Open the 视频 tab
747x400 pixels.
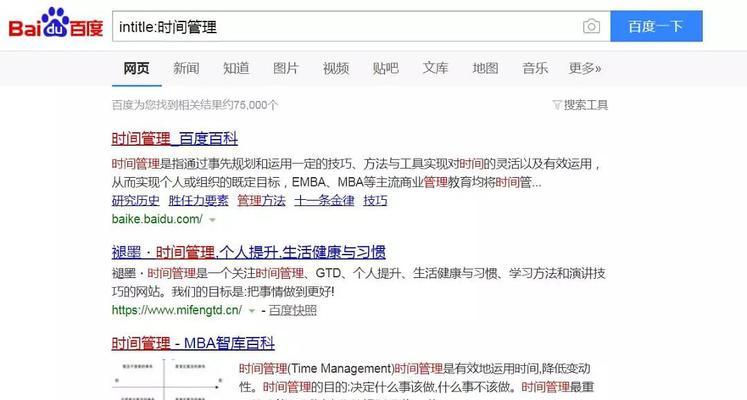[x=336, y=69]
